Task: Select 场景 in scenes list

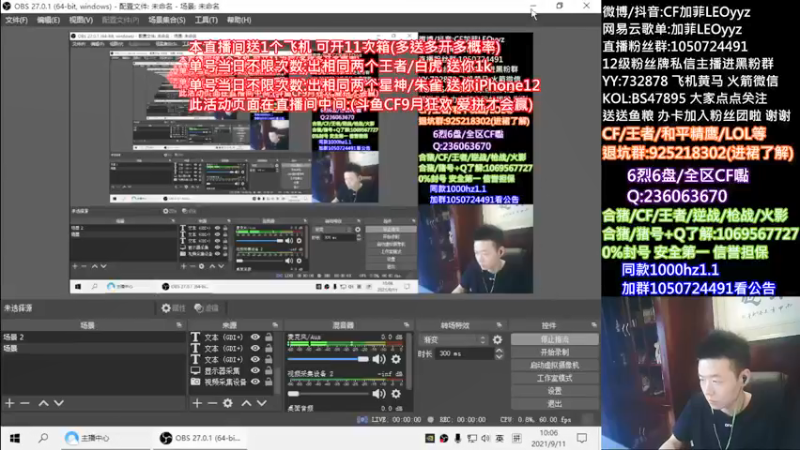Action: coord(93,348)
